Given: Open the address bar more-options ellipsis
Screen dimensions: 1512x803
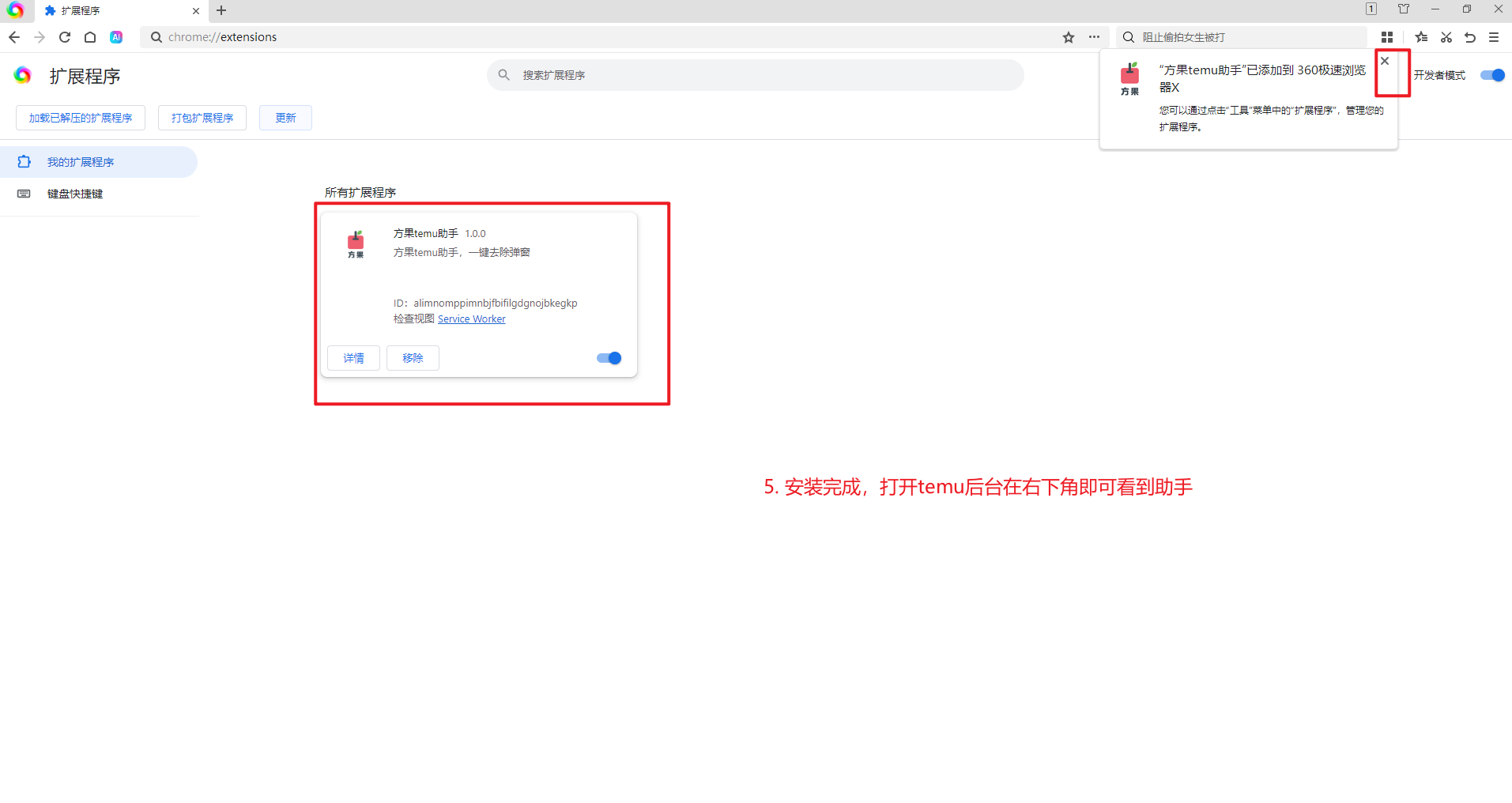Looking at the screenshot, I should pyautogui.click(x=1094, y=37).
